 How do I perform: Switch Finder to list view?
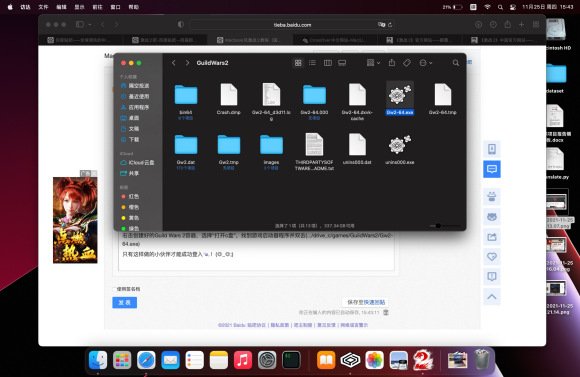(313, 63)
